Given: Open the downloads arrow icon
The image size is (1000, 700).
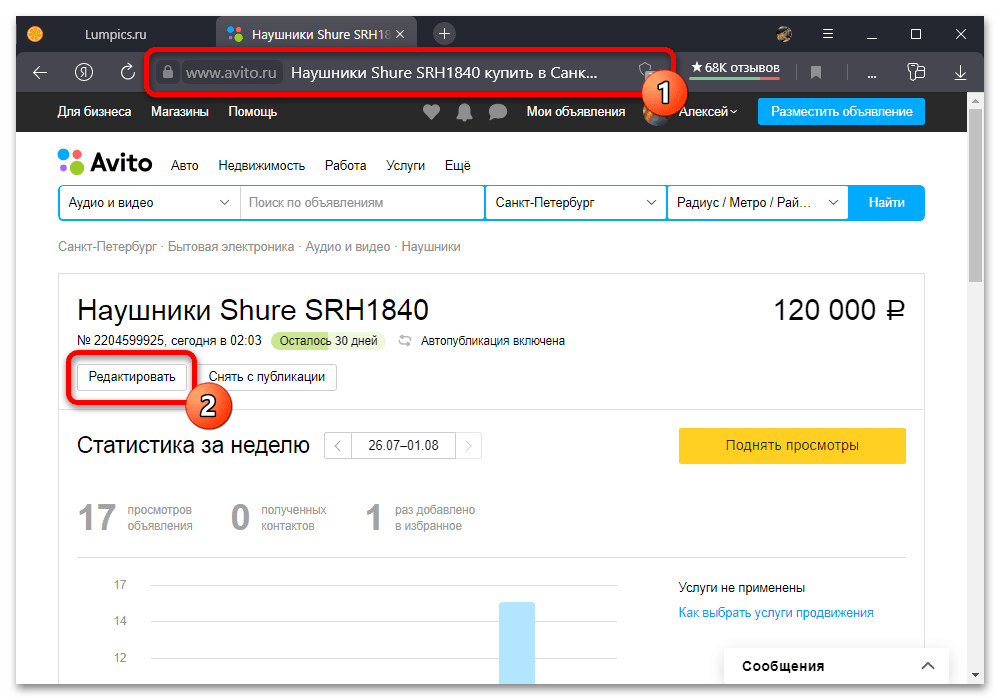Looking at the screenshot, I should coord(960,73).
